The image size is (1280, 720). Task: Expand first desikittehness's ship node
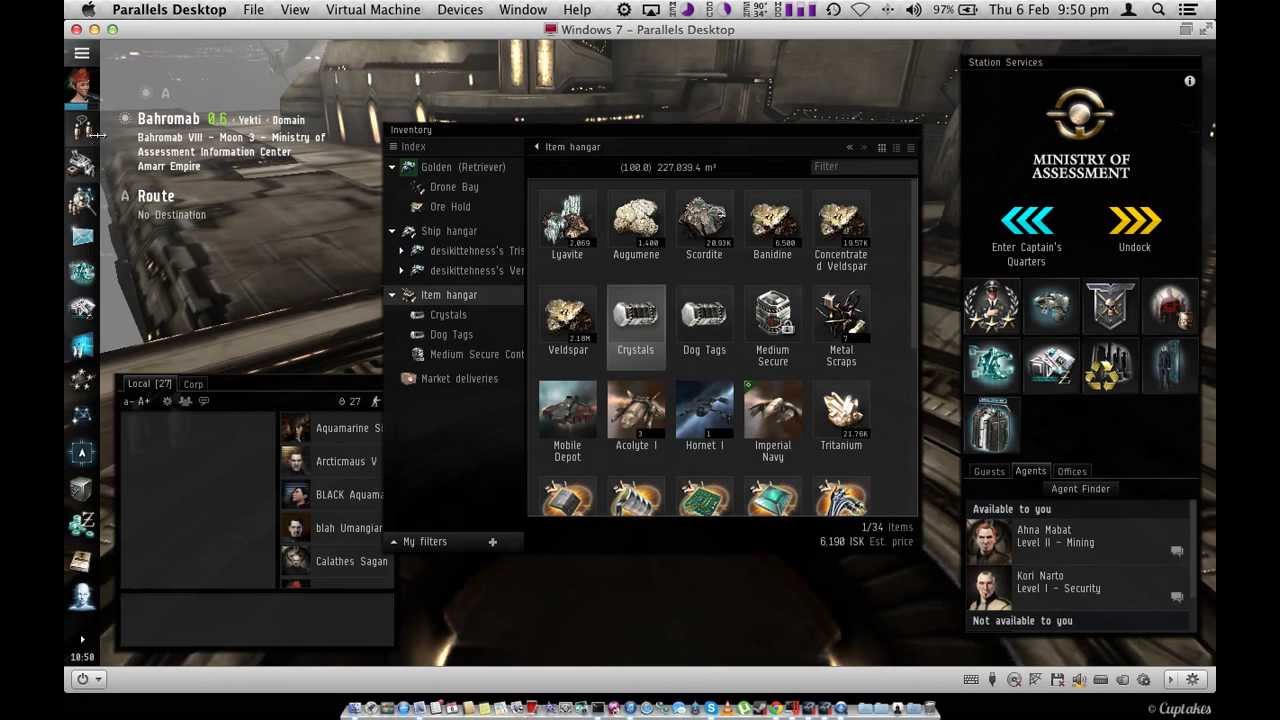coord(401,251)
